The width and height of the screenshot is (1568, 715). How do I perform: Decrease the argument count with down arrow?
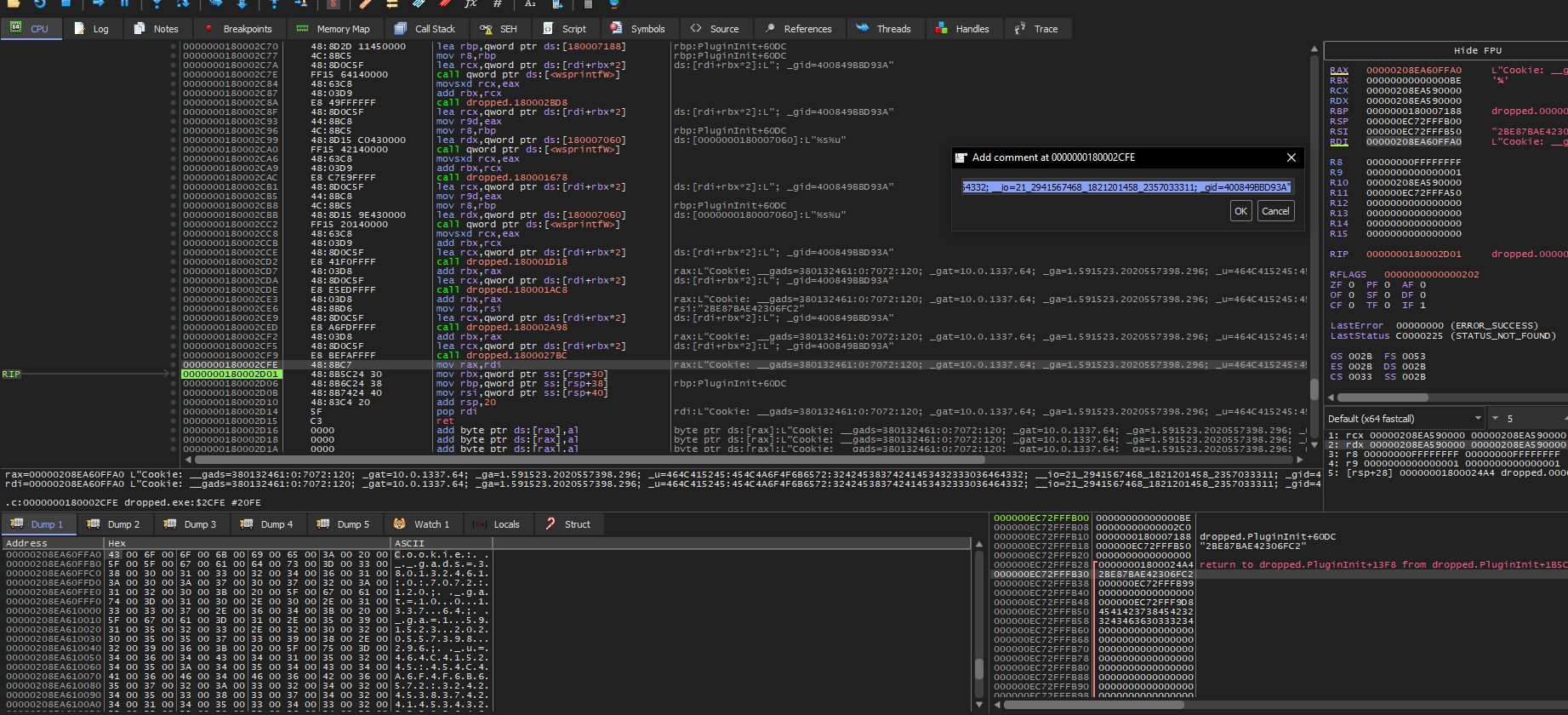point(1495,419)
